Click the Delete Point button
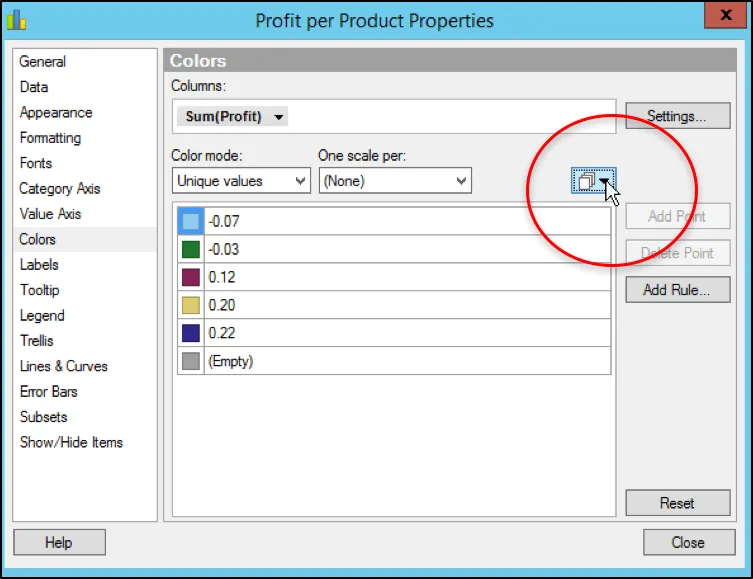Screen dimensions: 753x579 click(x=678, y=253)
